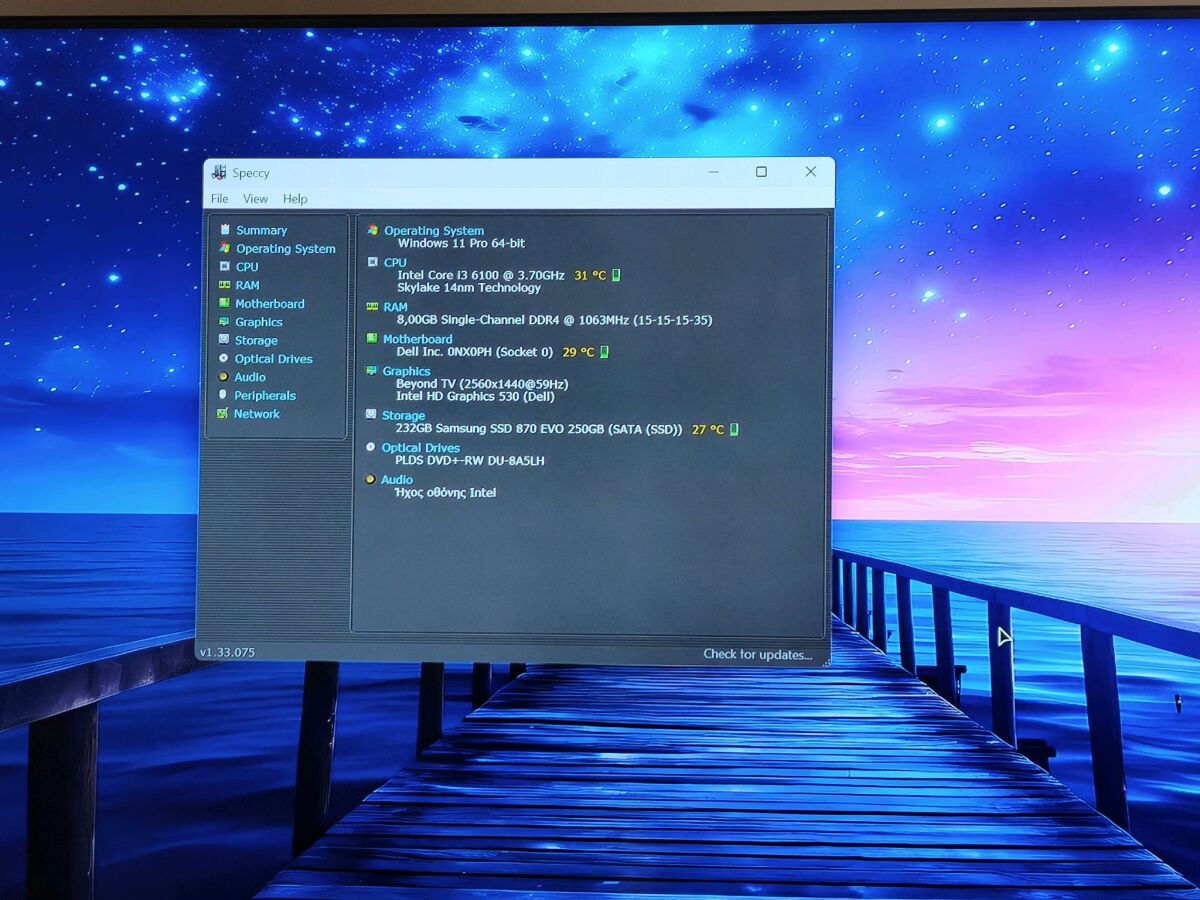The height and width of the screenshot is (900, 1200).
Task: Click the Windows flag icon beside Operating System heading
Action: [x=373, y=230]
